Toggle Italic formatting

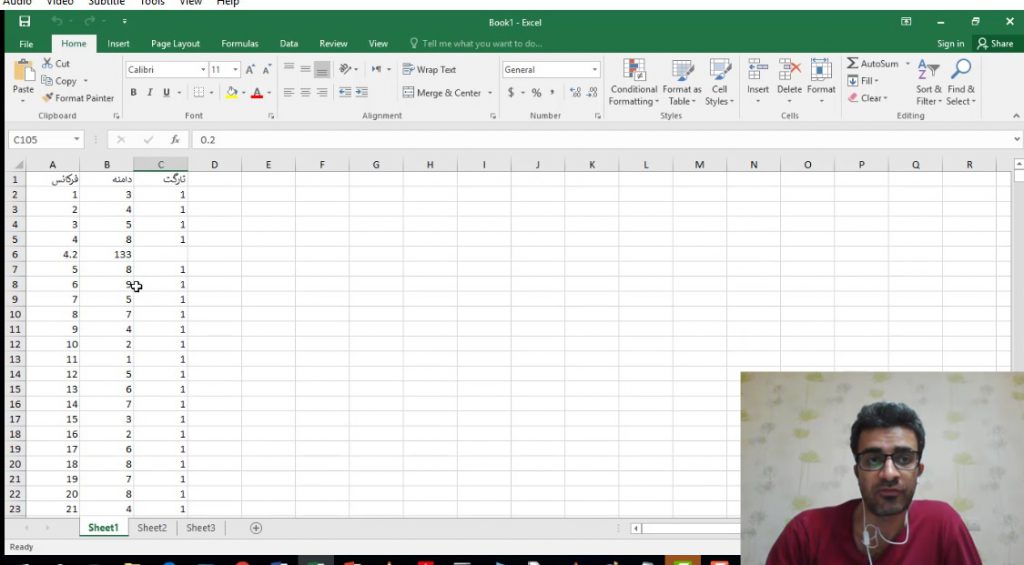(x=150, y=93)
